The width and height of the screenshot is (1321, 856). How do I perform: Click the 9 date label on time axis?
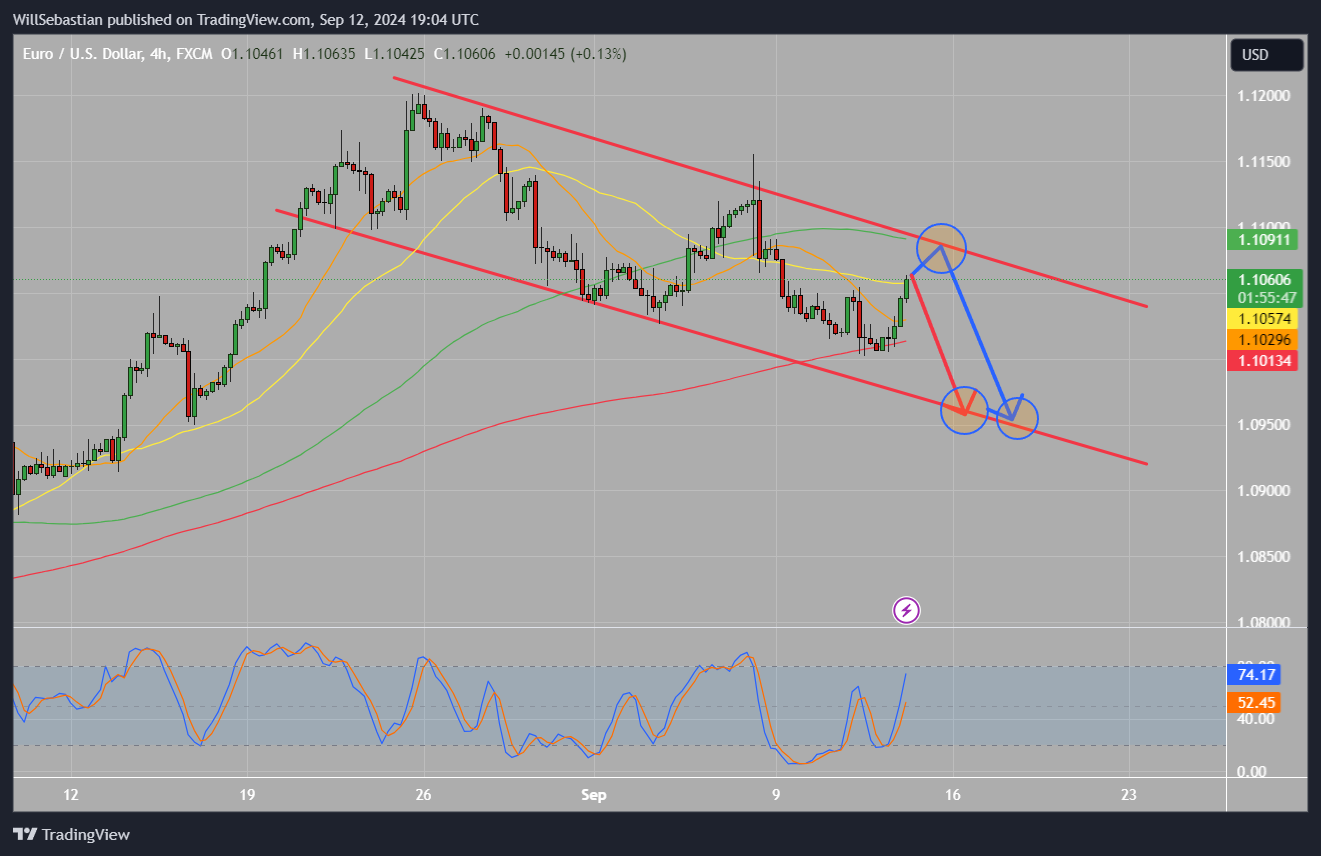(776, 795)
